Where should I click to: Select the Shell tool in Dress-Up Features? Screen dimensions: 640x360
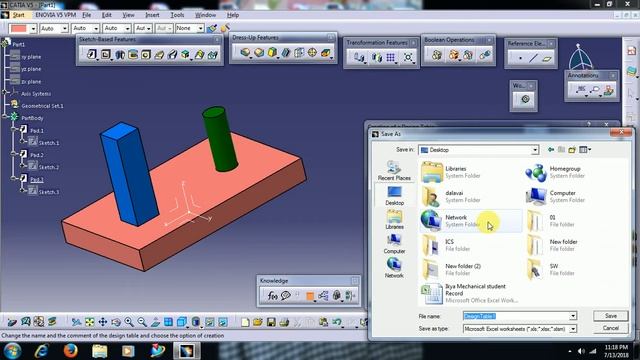[286, 52]
